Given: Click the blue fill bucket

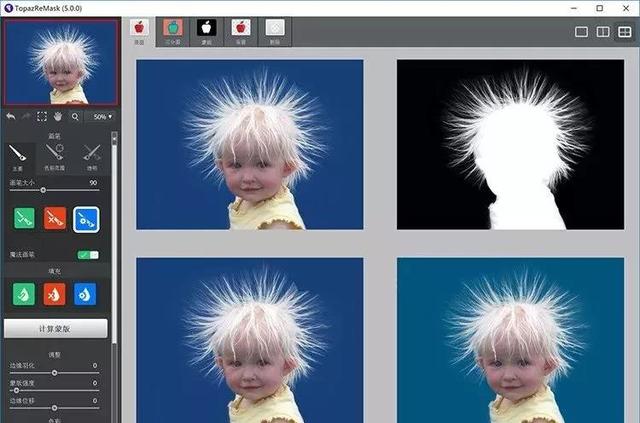Looking at the screenshot, I should click(85, 293).
